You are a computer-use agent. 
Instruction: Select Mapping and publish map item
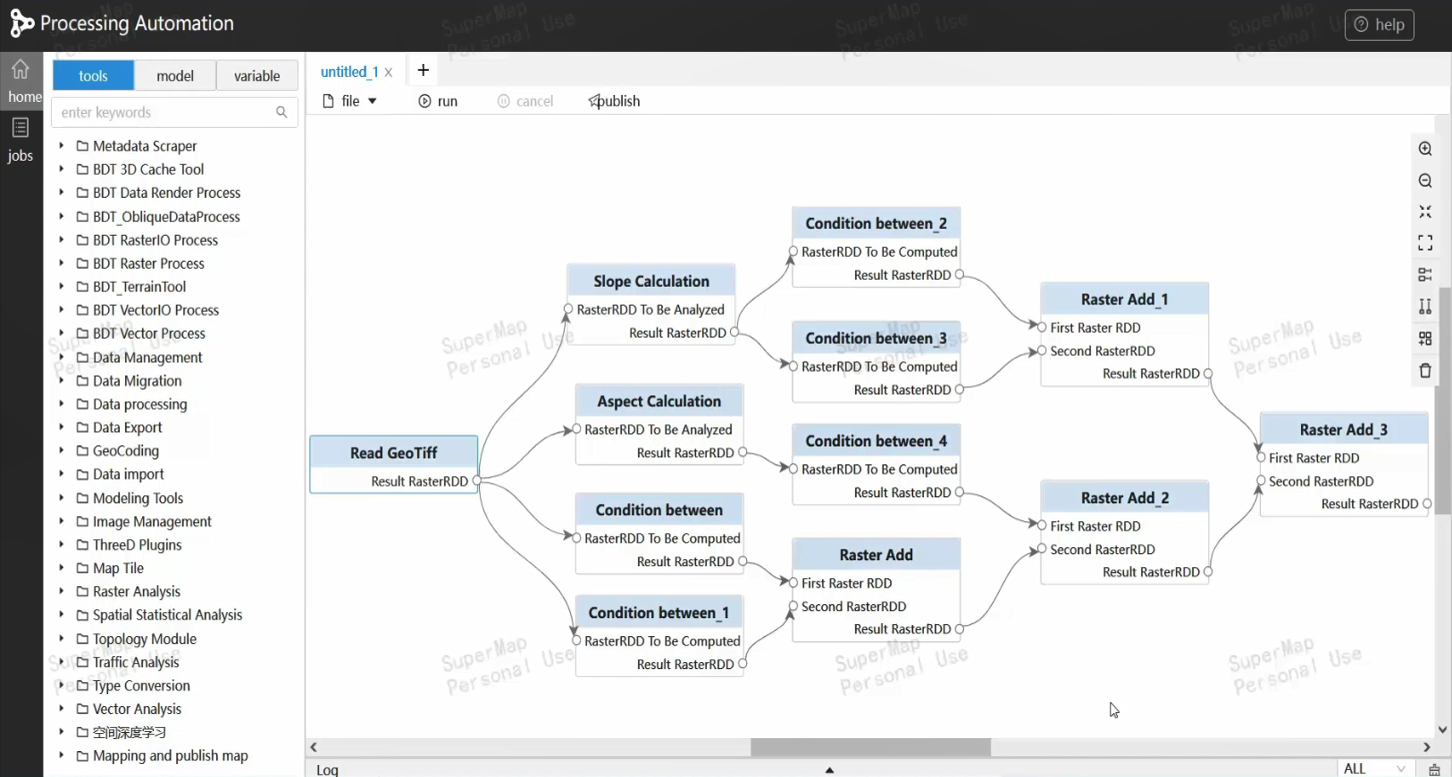click(170, 756)
